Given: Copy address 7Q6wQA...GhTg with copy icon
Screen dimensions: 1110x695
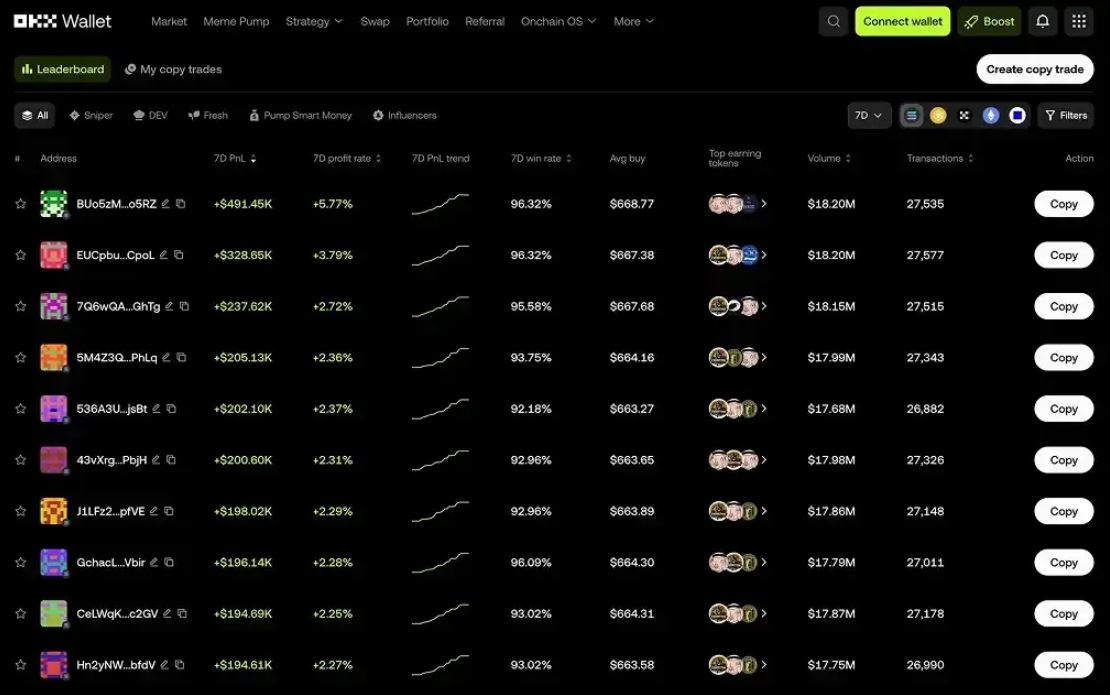Looking at the screenshot, I should (185, 306).
